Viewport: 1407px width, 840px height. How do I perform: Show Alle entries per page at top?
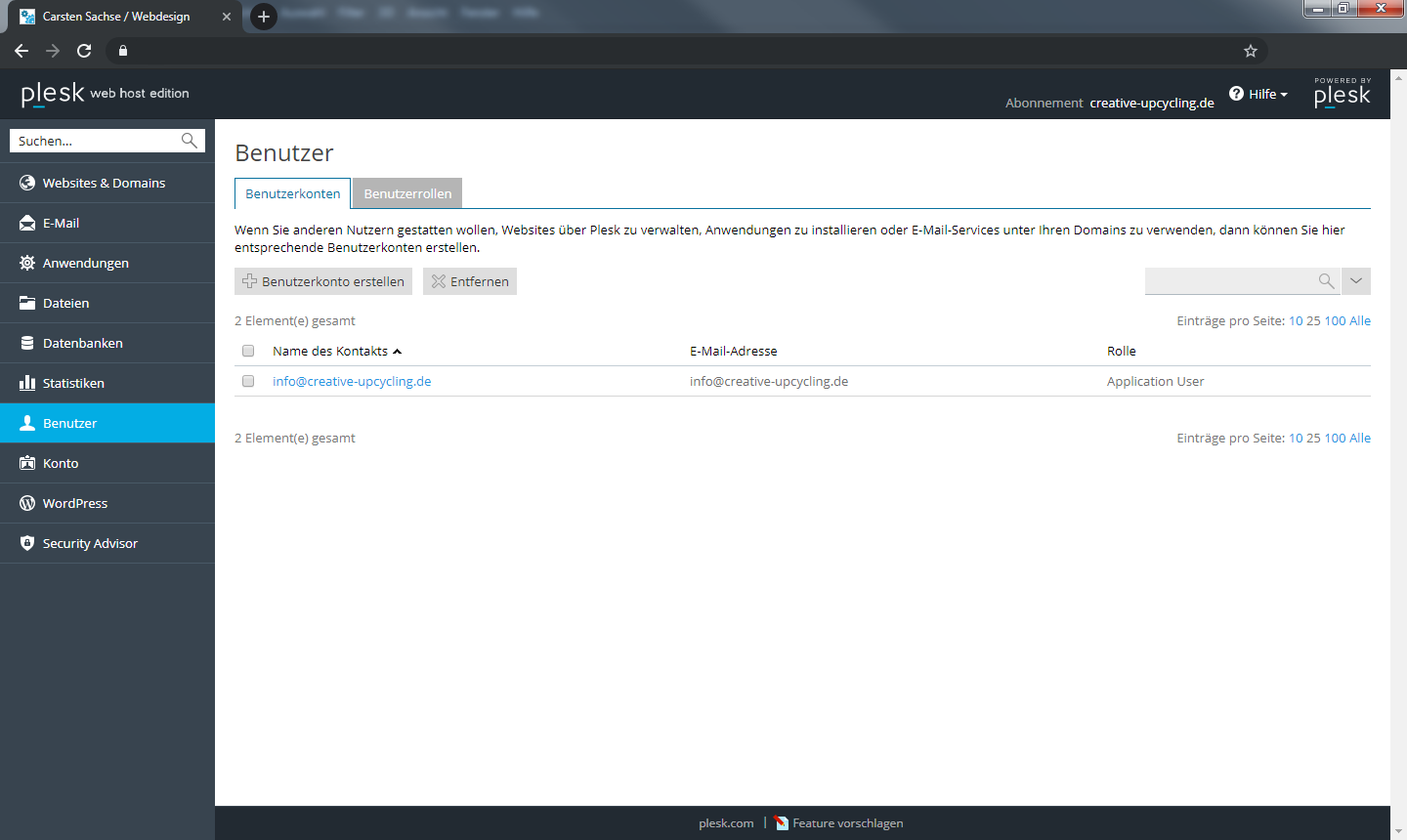pos(1360,320)
